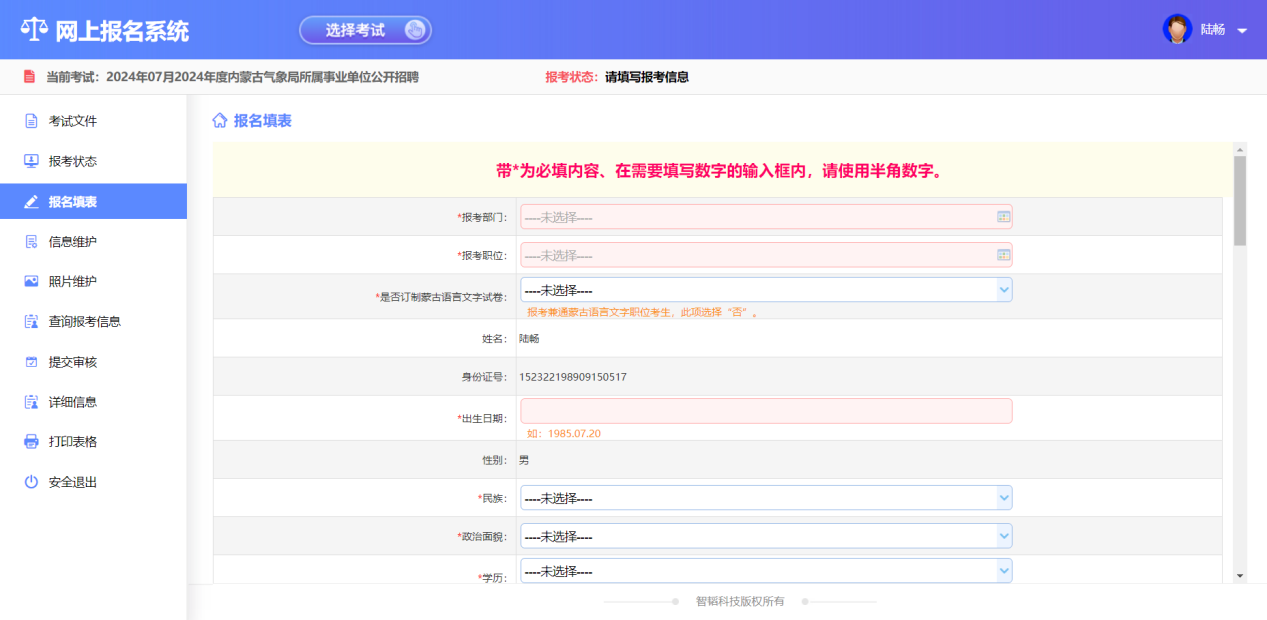The height and width of the screenshot is (620, 1267).
Task: Click the user avatar icon
Action: 1177,29
